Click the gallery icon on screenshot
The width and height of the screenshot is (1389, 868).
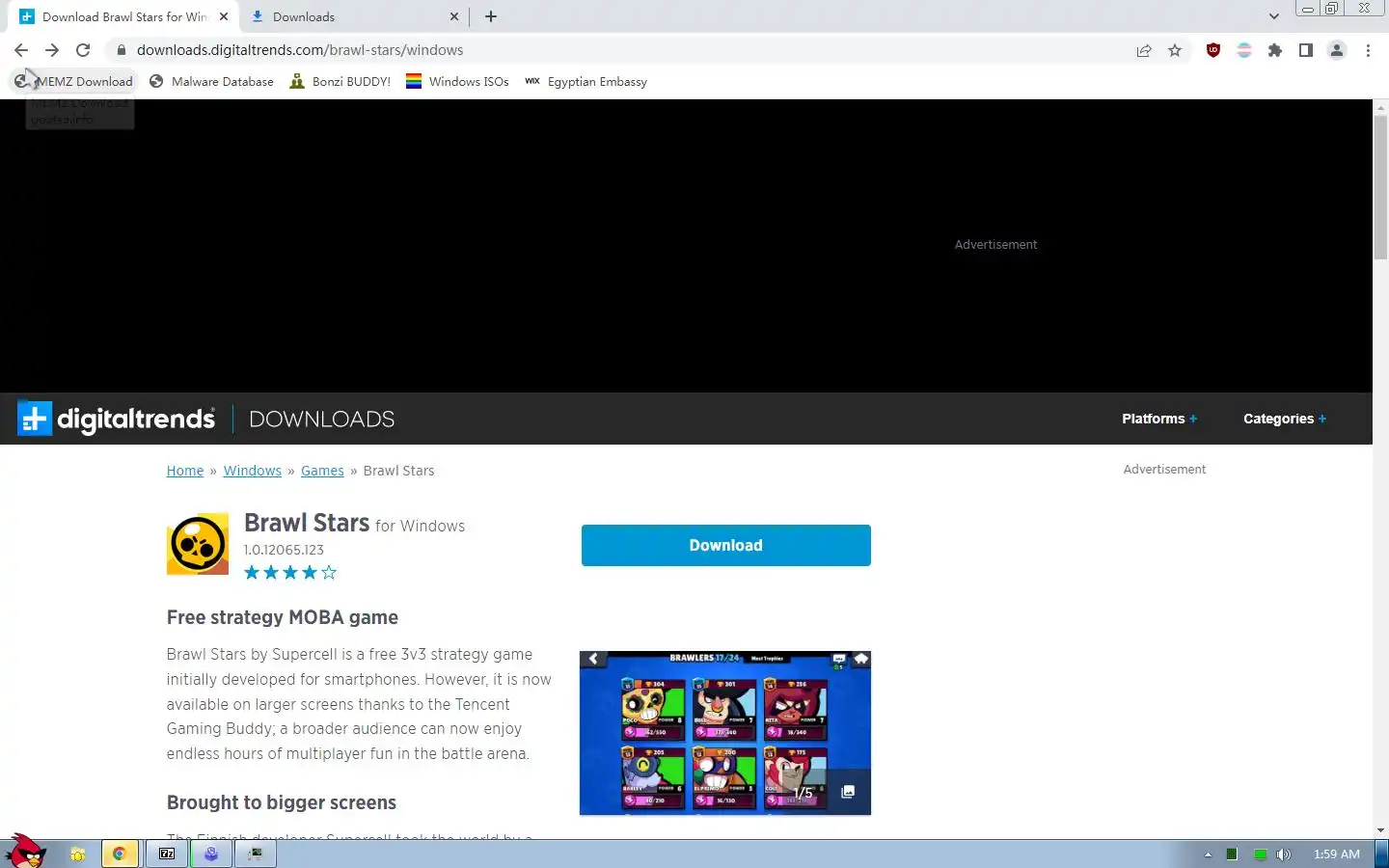[x=848, y=792]
